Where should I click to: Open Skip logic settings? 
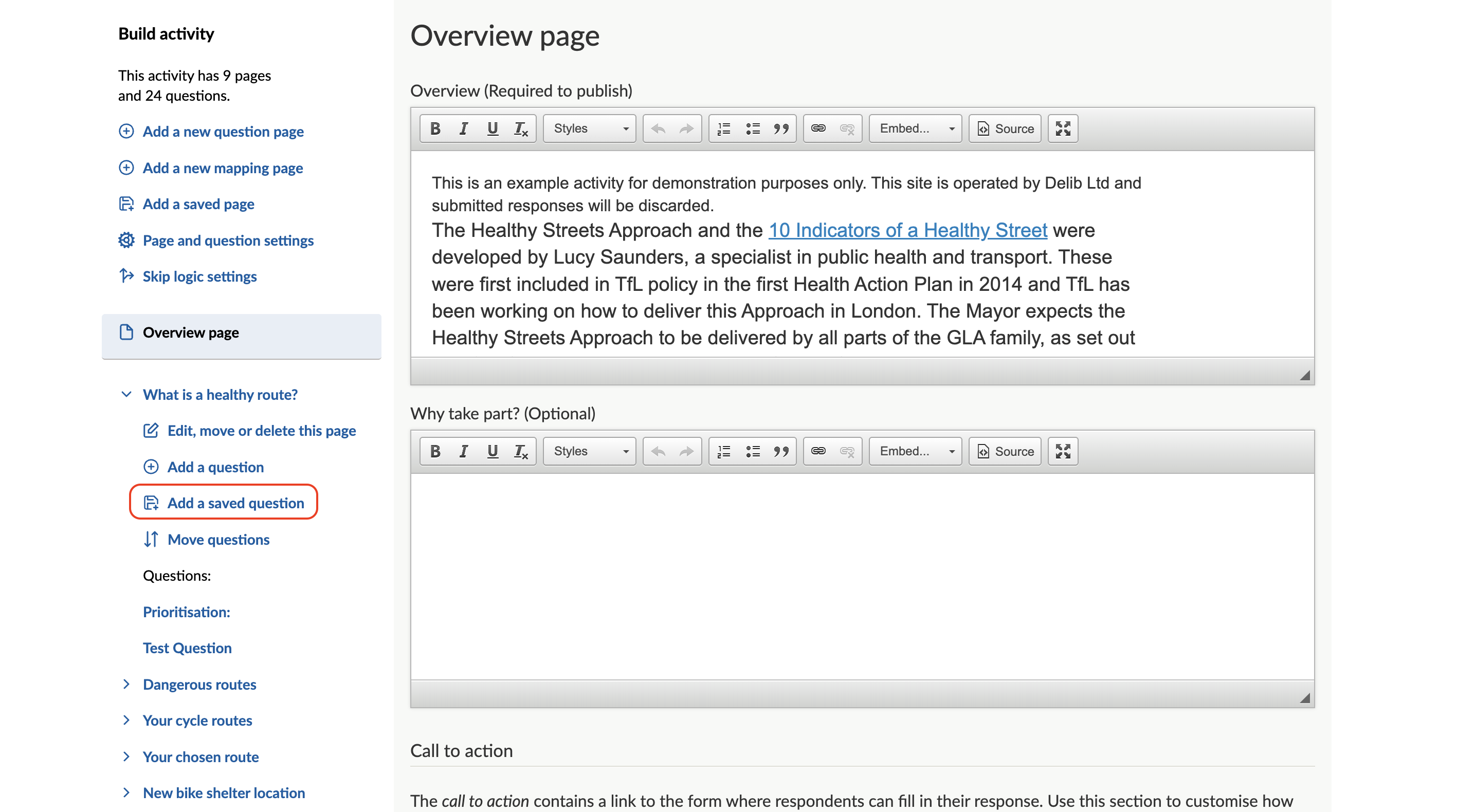(x=199, y=276)
